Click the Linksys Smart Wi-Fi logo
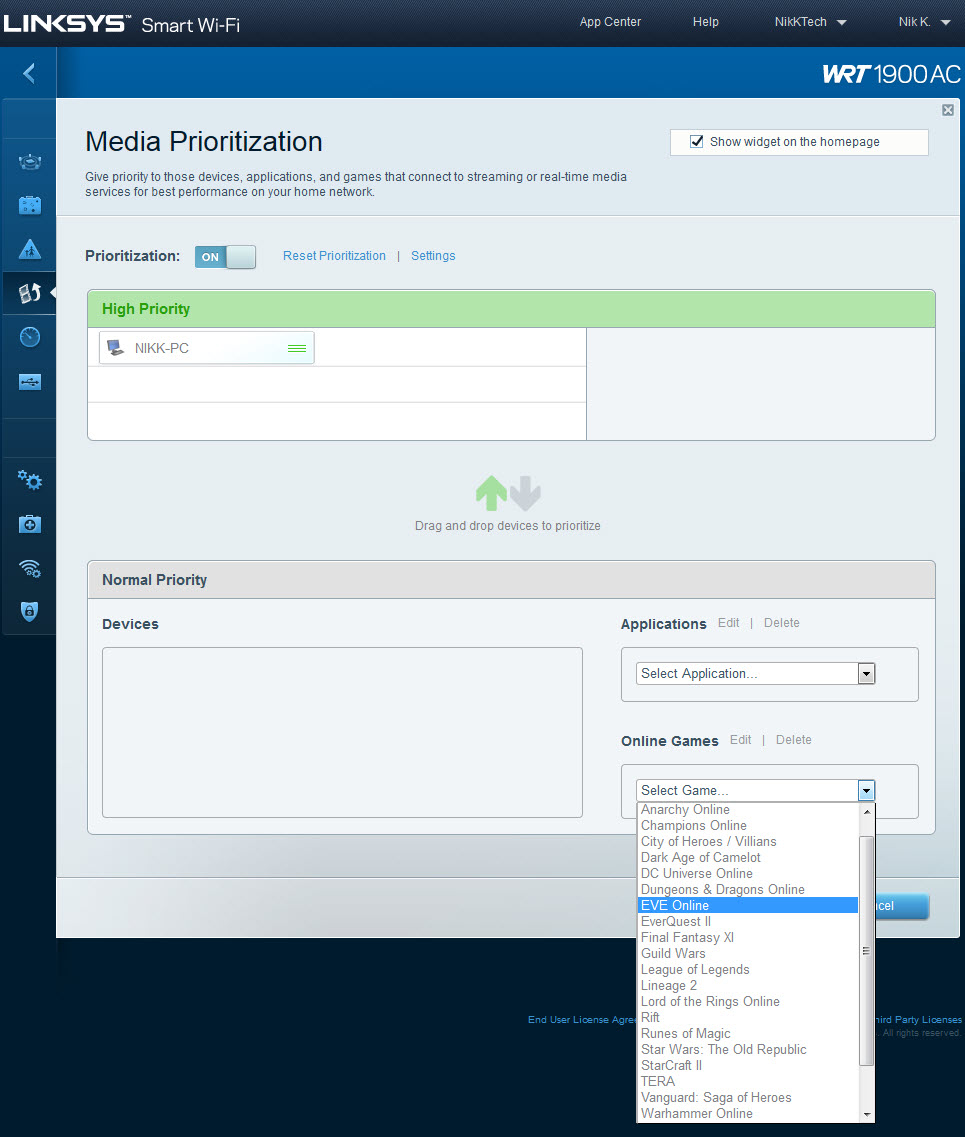This screenshot has height=1137, width=965. point(121,24)
